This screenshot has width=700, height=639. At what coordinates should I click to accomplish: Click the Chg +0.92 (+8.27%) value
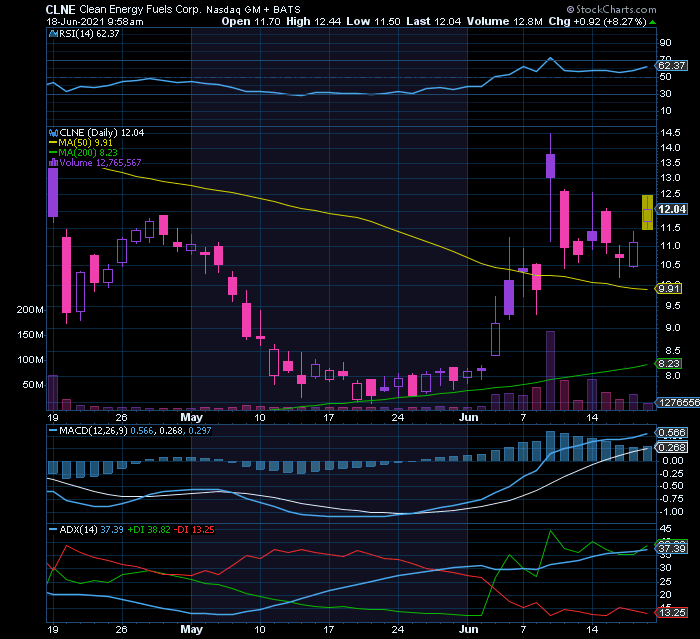click(597, 21)
